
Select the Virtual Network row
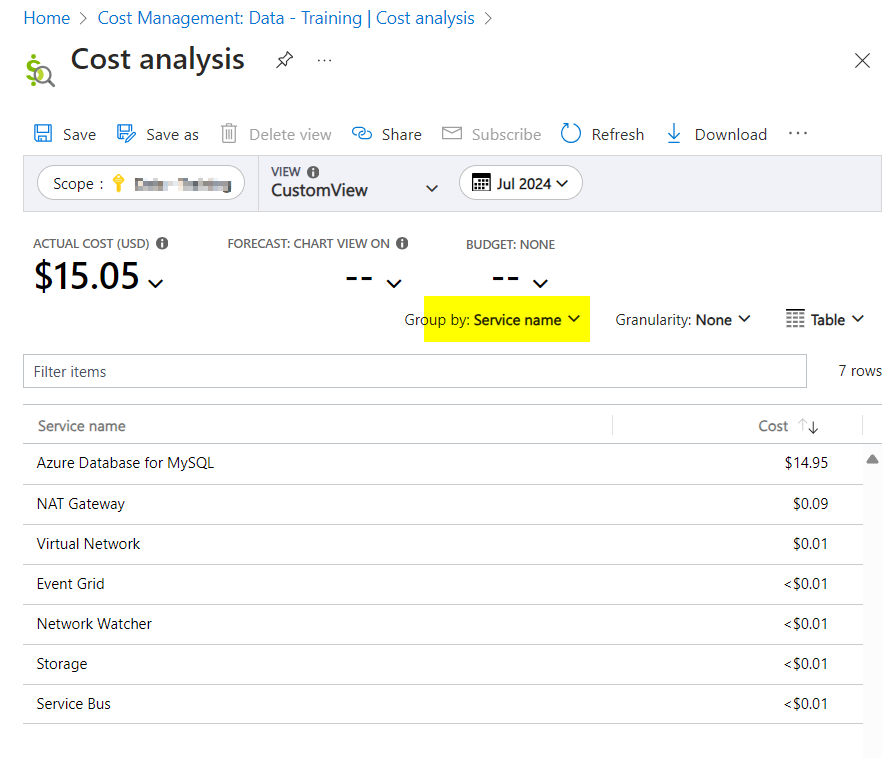[x=443, y=544]
